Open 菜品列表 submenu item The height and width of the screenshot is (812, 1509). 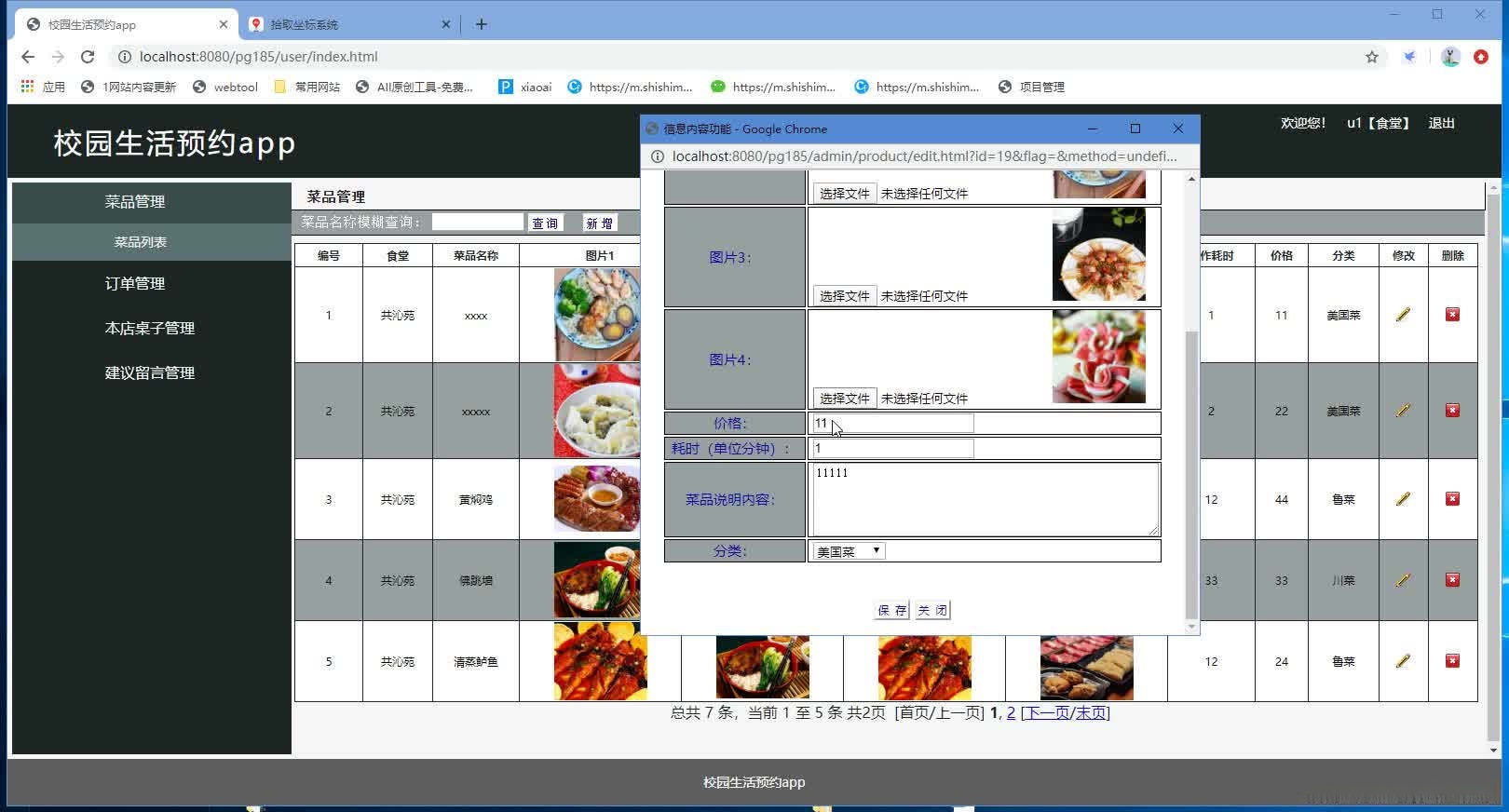pyautogui.click(x=141, y=242)
